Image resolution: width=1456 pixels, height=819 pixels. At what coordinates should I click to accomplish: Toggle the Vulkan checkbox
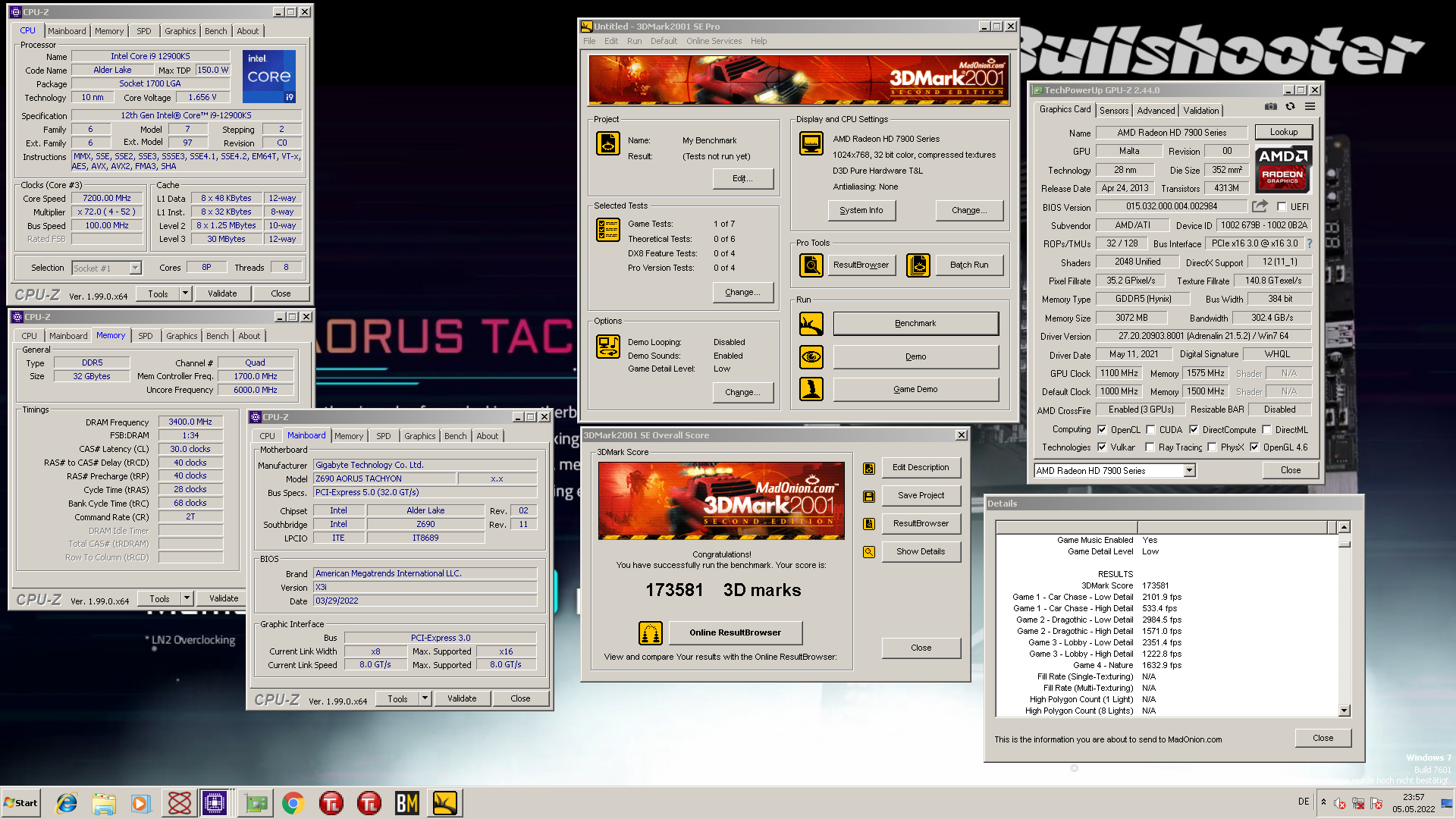click(x=1102, y=447)
